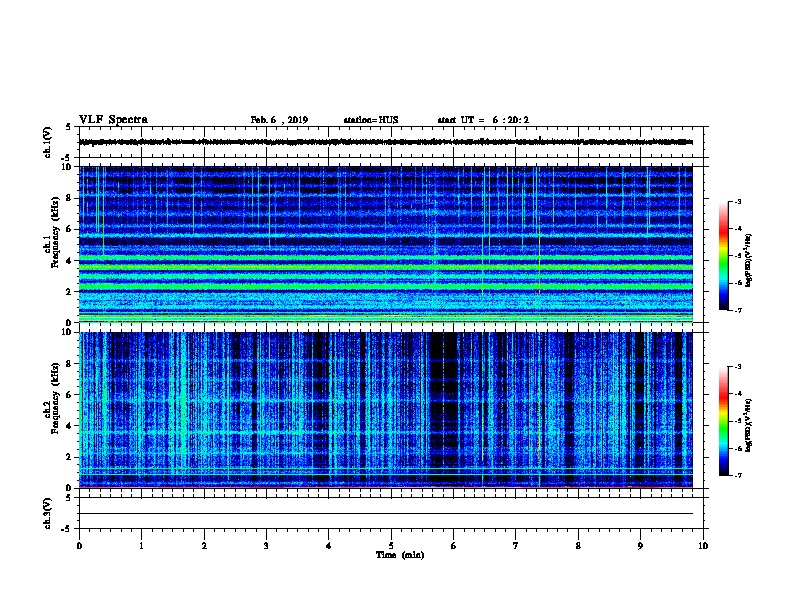Image resolution: width=792 pixels, height=612 pixels.
Task: Click the ch.1 frequency tick label "8"
Action: (70, 198)
